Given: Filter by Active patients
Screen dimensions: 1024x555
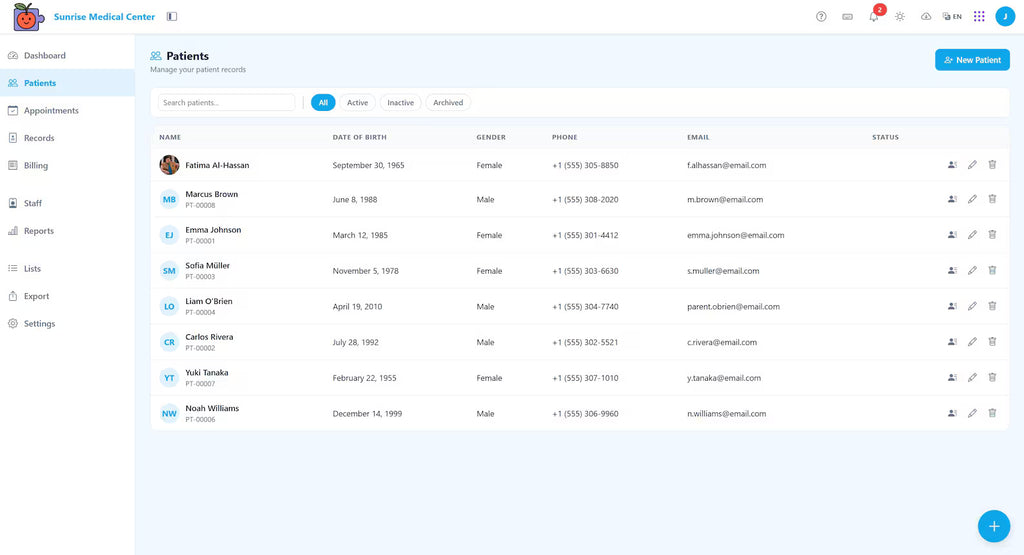Looking at the screenshot, I should coord(357,103).
